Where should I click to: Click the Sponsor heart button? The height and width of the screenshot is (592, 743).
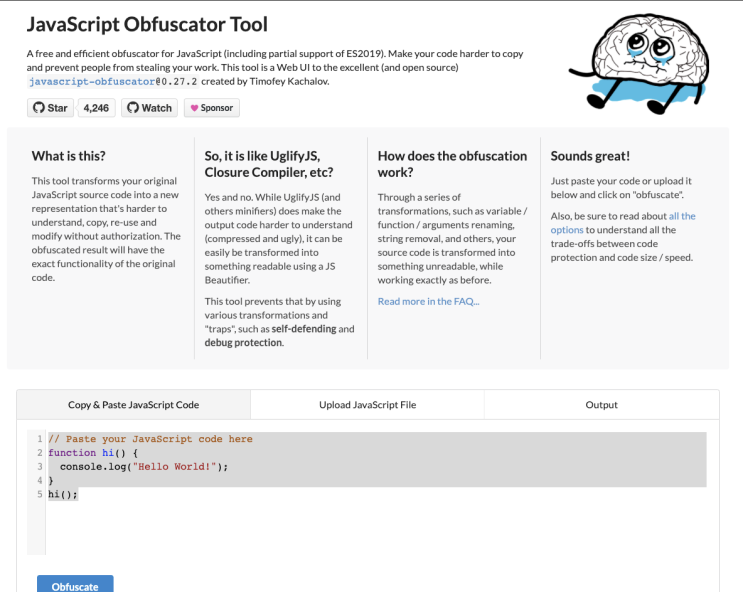click(x=212, y=108)
